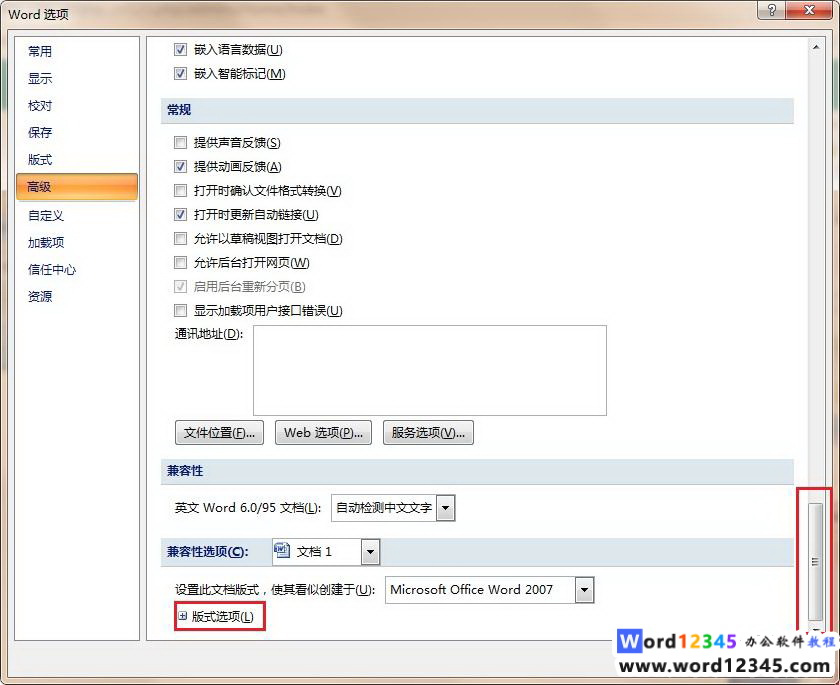Click the vertical scrollbar thumb
Screen dimensions: 840x685
(815, 561)
